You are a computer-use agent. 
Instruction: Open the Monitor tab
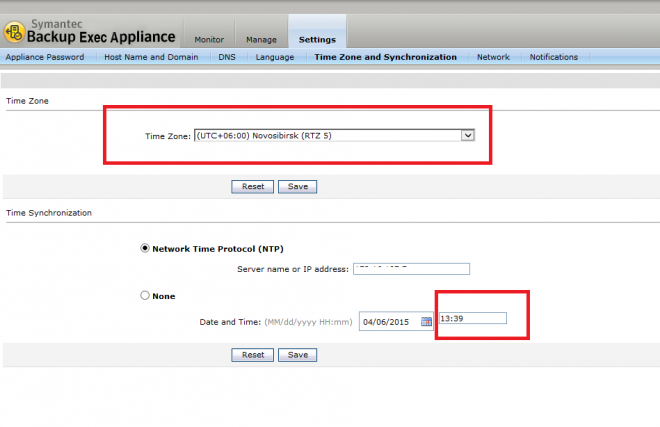tap(209, 40)
